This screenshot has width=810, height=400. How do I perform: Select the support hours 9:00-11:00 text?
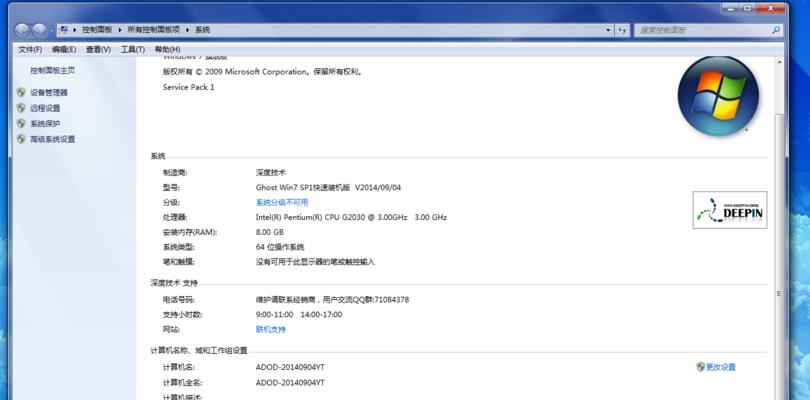pos(274,314)
